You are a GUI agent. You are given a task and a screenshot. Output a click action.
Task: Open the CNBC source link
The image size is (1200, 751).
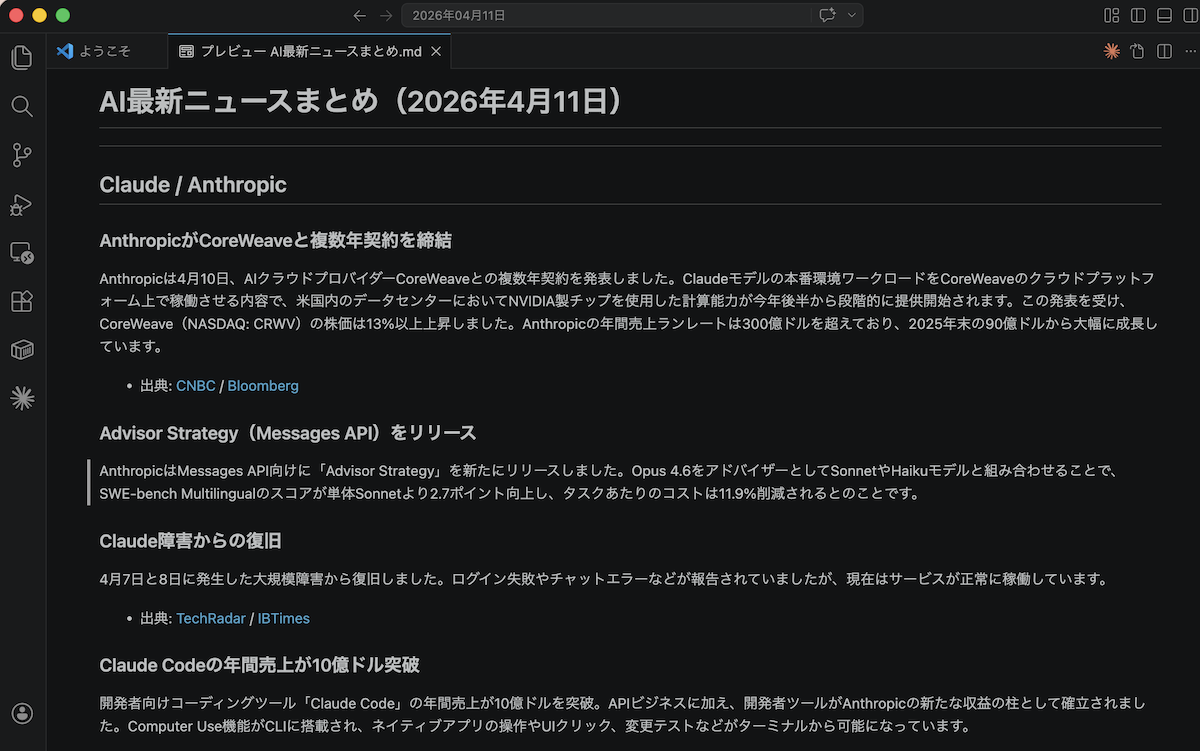pyautogui.click(x=195, y=385)
